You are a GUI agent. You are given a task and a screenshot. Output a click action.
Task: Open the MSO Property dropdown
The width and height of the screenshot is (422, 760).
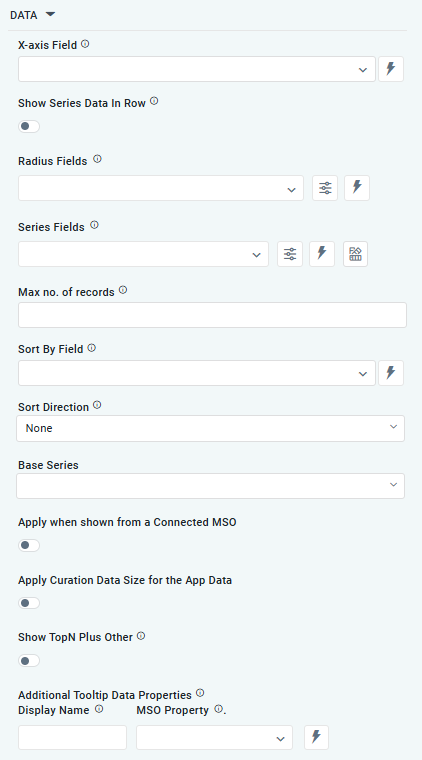214,738
